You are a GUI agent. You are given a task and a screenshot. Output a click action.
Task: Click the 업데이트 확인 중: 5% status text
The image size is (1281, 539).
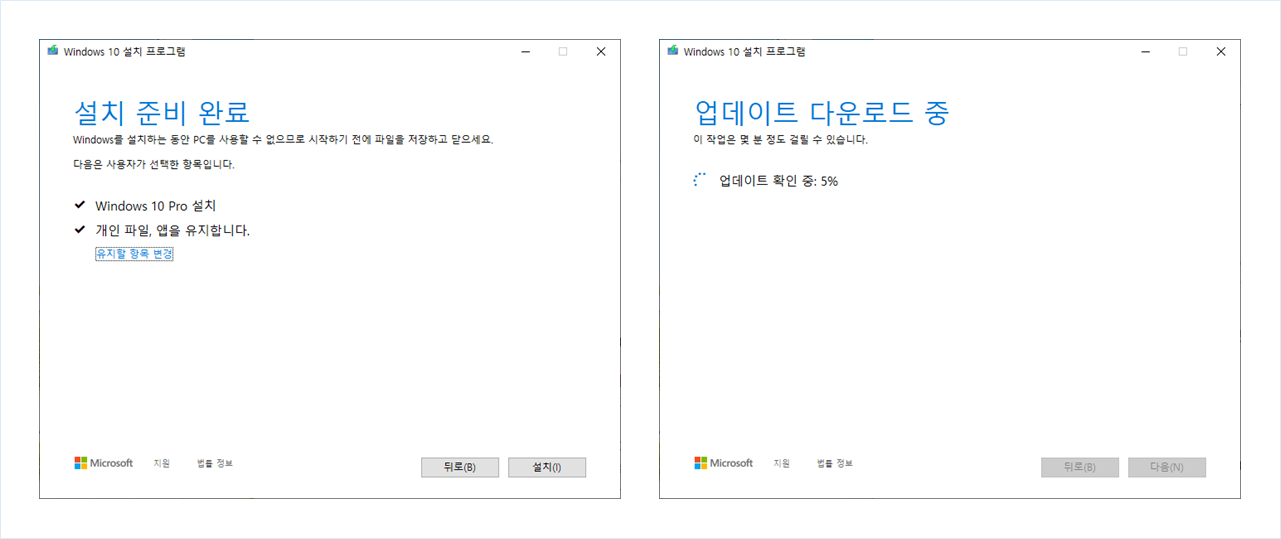pyautogui.click(x=778, y=181)
